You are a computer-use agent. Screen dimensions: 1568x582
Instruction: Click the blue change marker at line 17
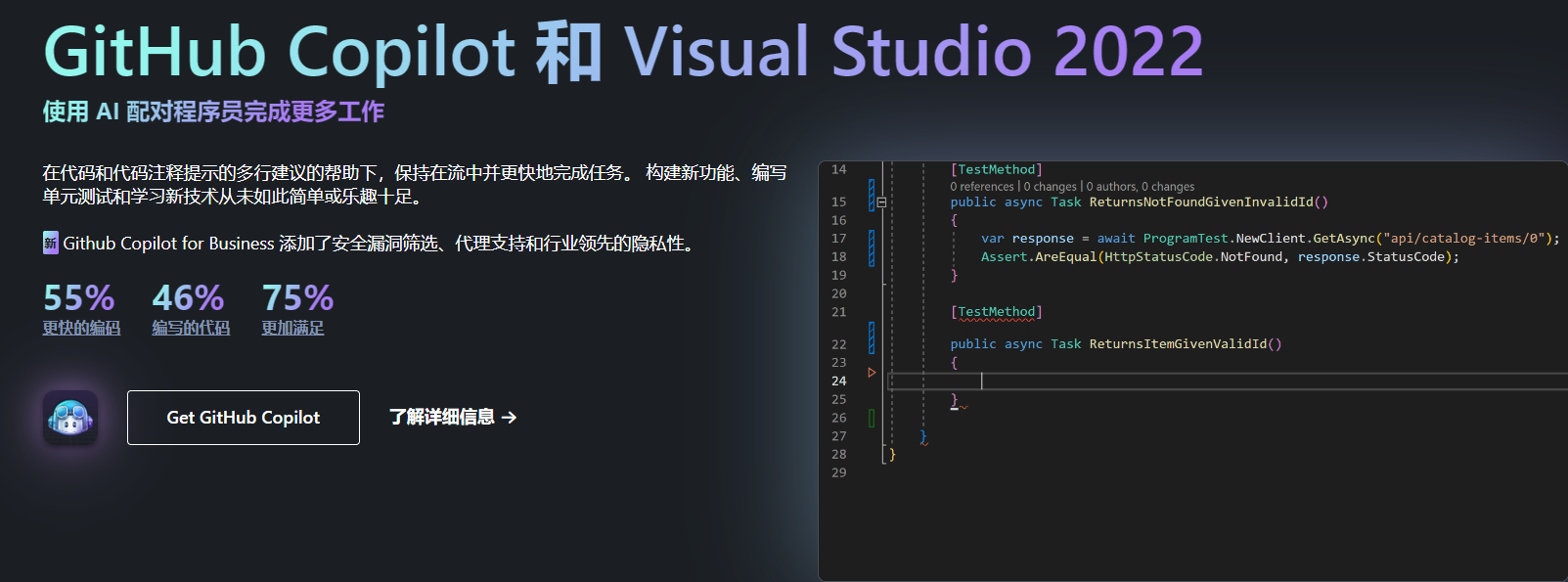pyautogui.click(x=872, y=247)
